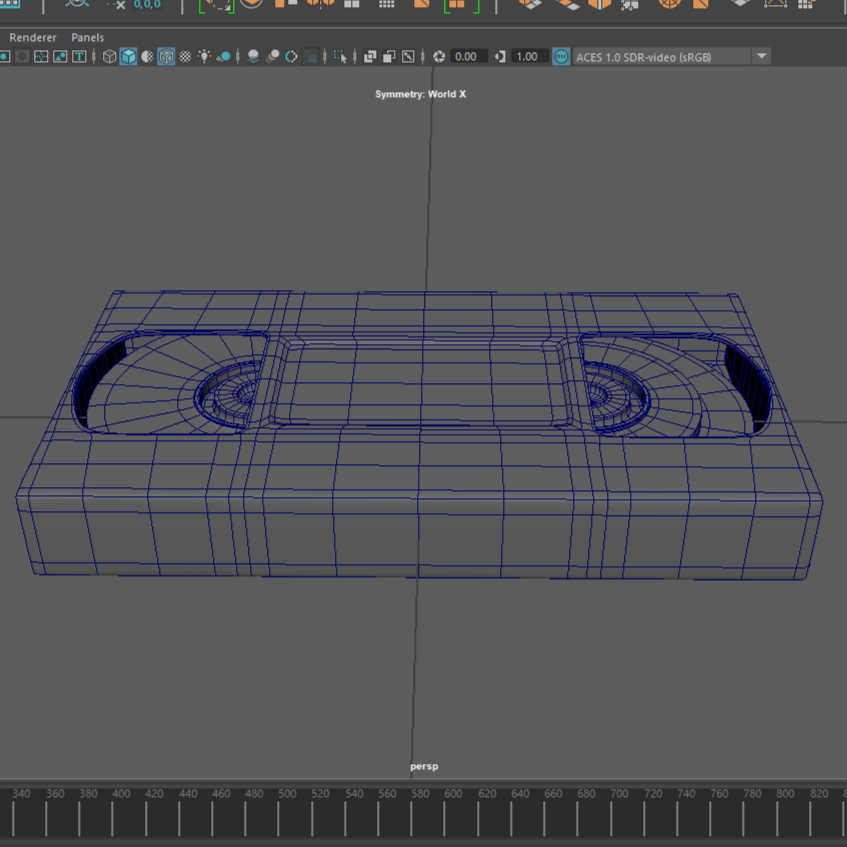Enable textured display icon
Screen dimensions: 847x847
pyautogui.click(x=185, y=57)
